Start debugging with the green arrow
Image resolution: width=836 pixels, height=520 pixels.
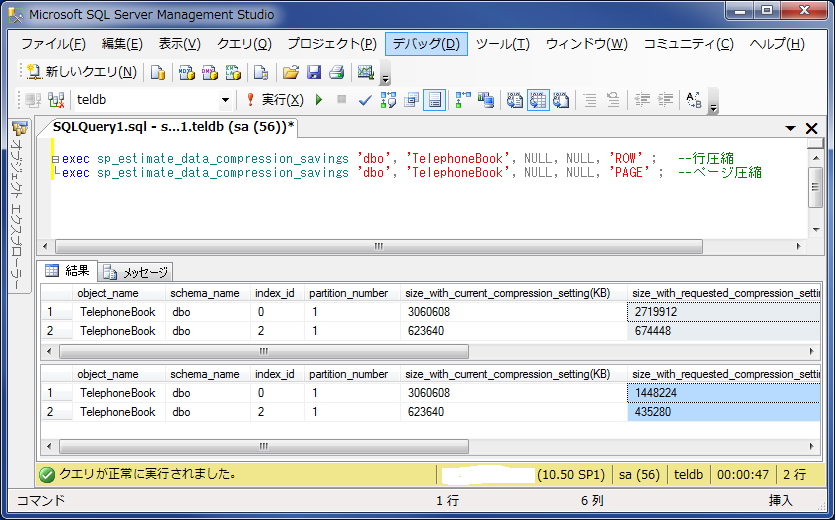(319, 100)
